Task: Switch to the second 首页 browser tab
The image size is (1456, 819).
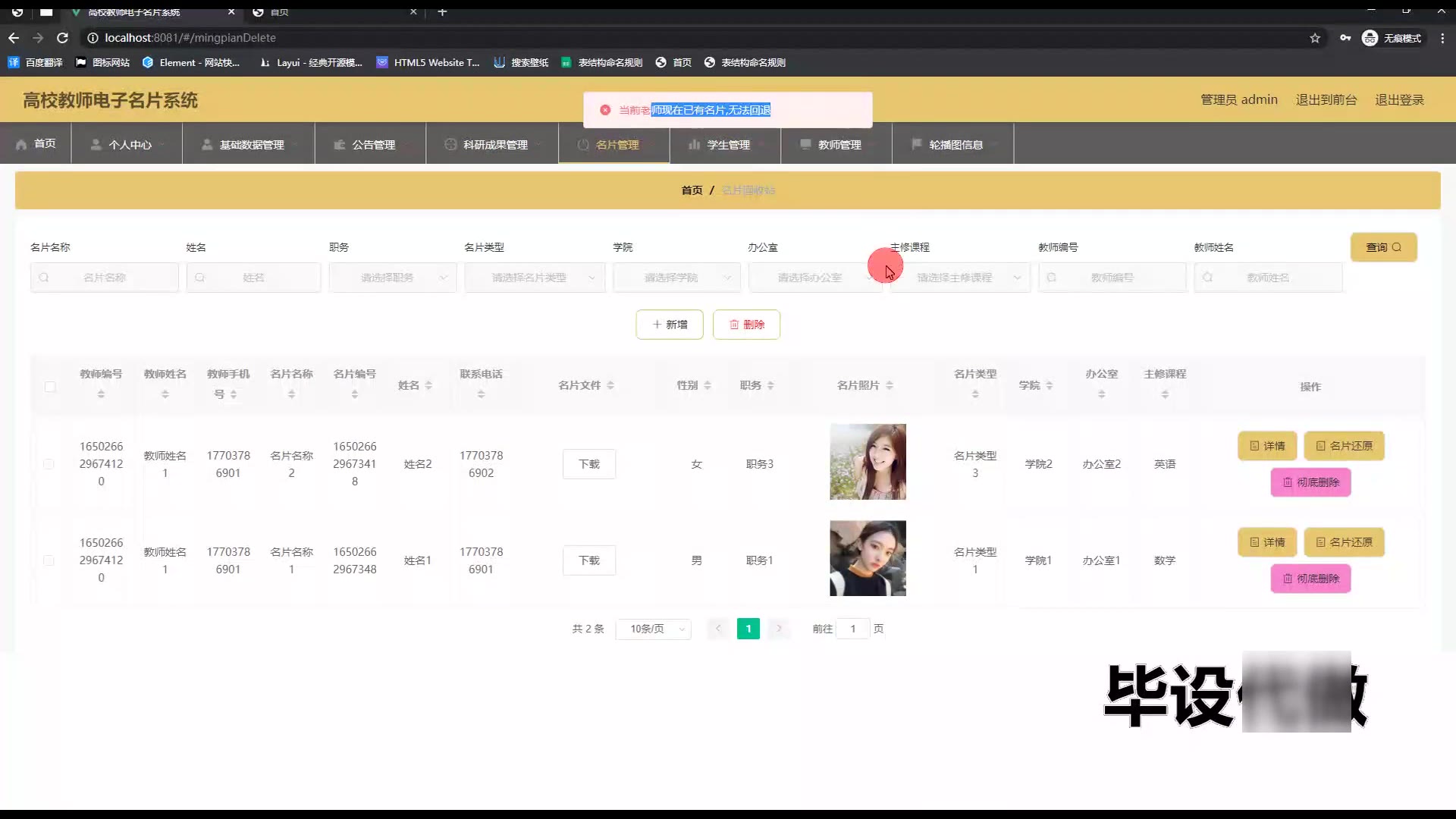Action: click(334, 11)
